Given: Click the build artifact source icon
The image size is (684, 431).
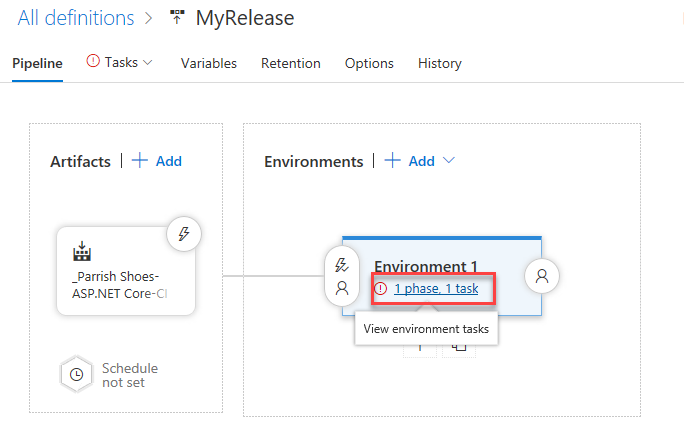Looking at the screenshot, I should (82, 251).
